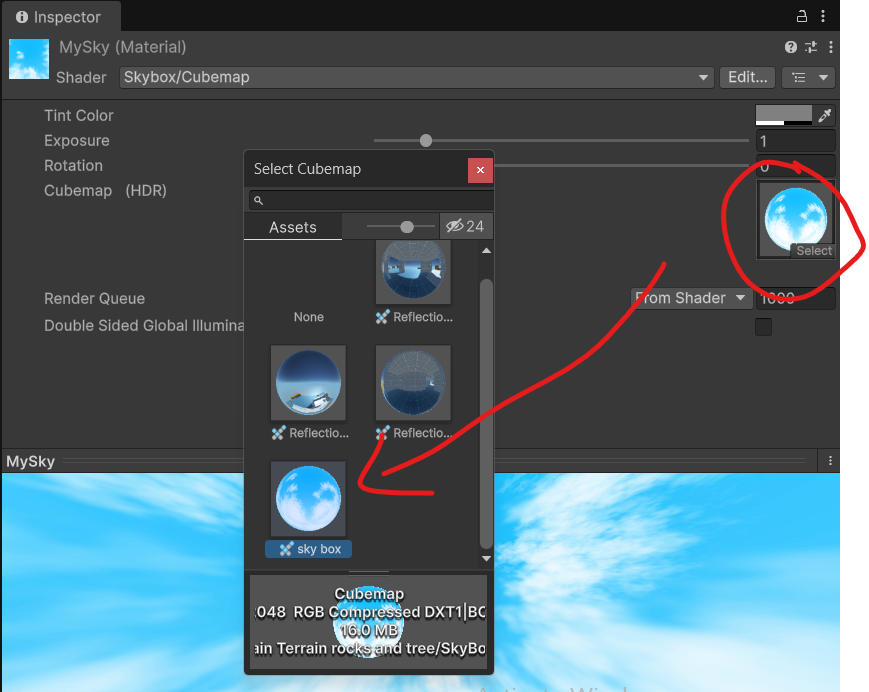Image resolution: width=869 pixels, height=692 pixels.
Task: Open the Shader dropdown showing Skybox/Cubemap
Action: pyautogui.click(x=416, y=77)
